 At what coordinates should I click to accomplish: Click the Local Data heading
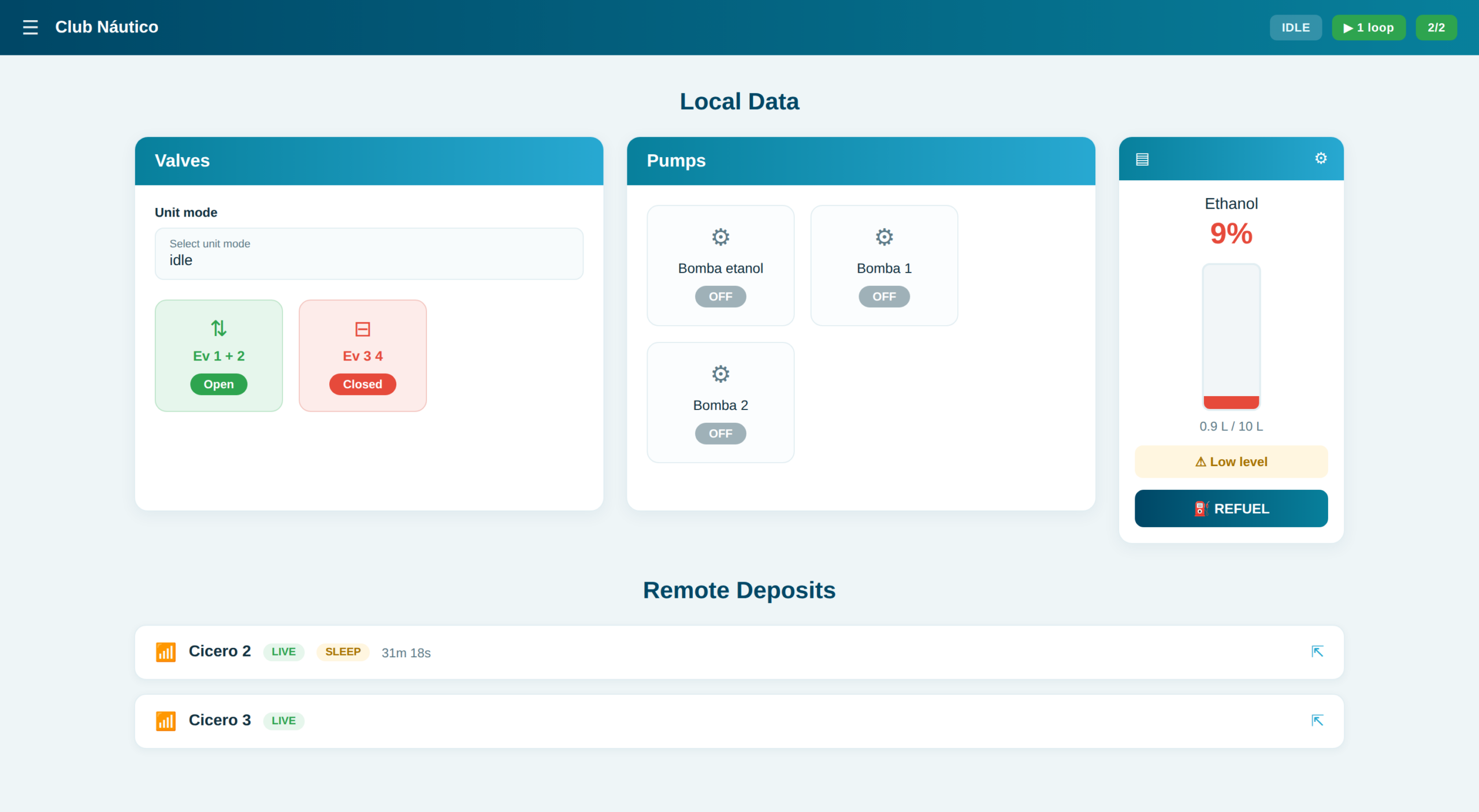click(x=739, y=102)
